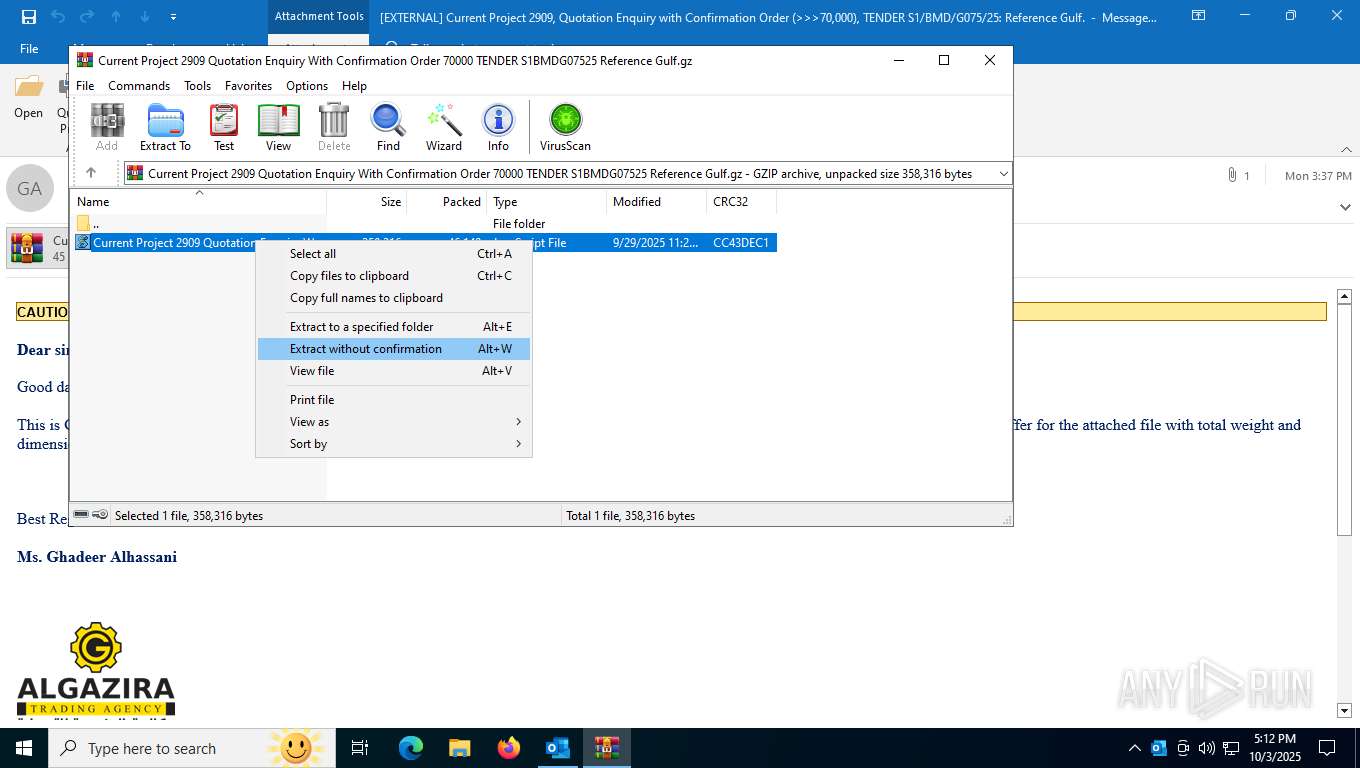The image size is (1360, 768).
Task: Open Task View from the taskbar
Action: (360, 748)
